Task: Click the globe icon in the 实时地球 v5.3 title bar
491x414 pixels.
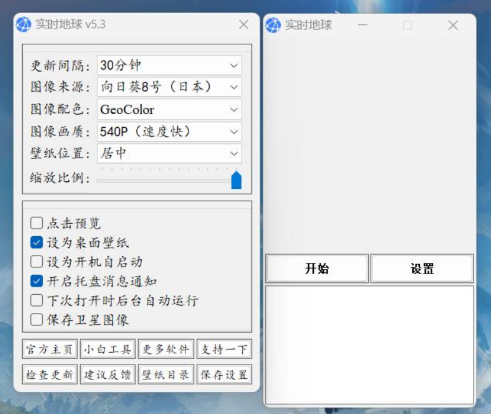Action: [x=23, y=24]
